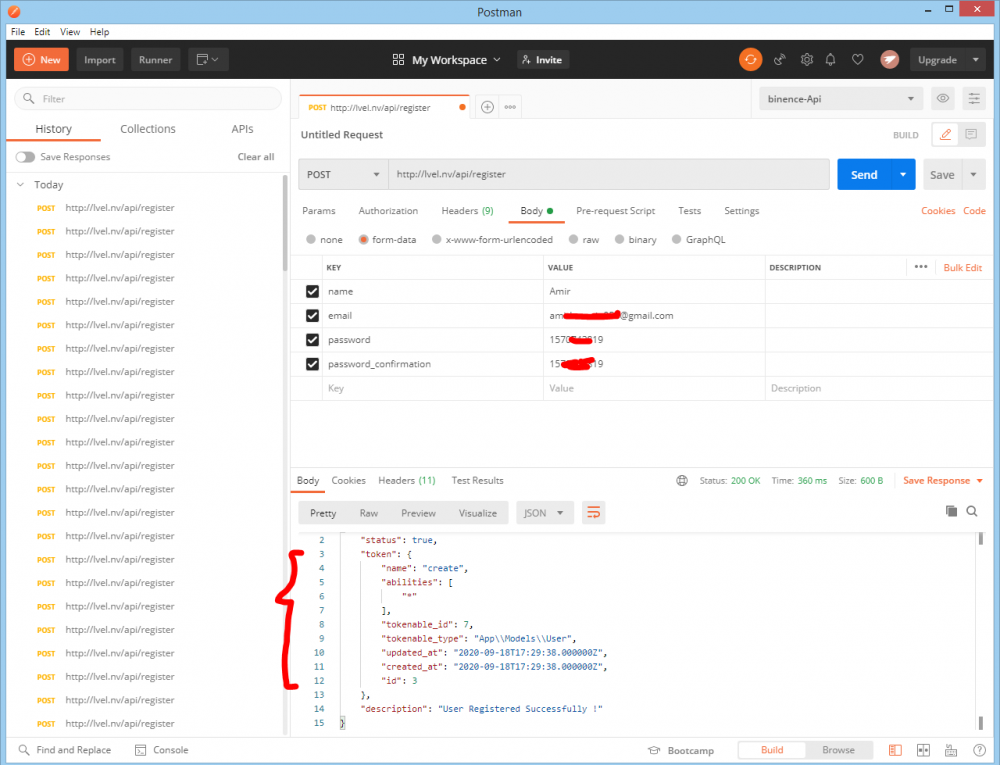The width and height of the screenshot is (1000, 765).
Task: Click the orange sync status icon
Action: click(x=750, y=60)
